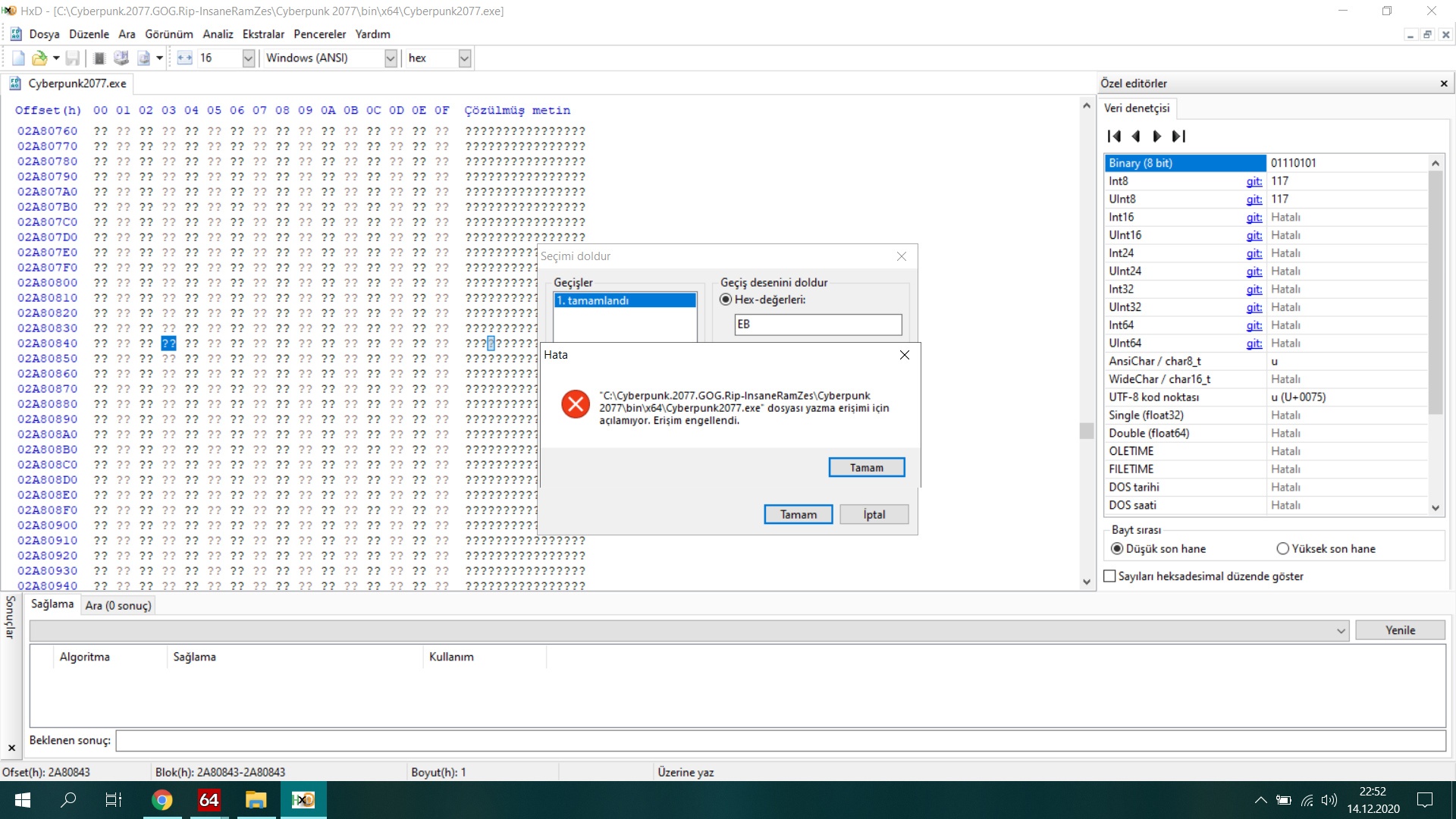Image resolution: width=1456 pixels, height=819 pixels.
Task: Select Yüksek son hane byte order
Action: click(1283, 549)
